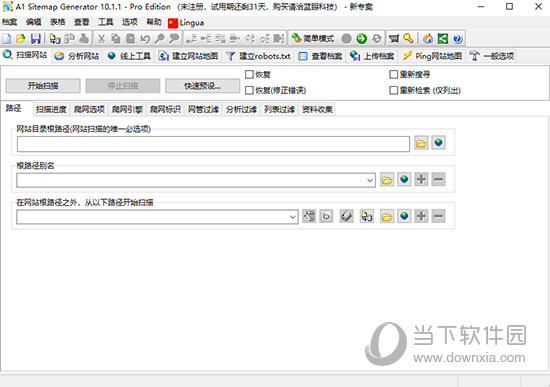Switch to 建立robots.txt tab
550x387 pixels.
(x=258, y=56)
